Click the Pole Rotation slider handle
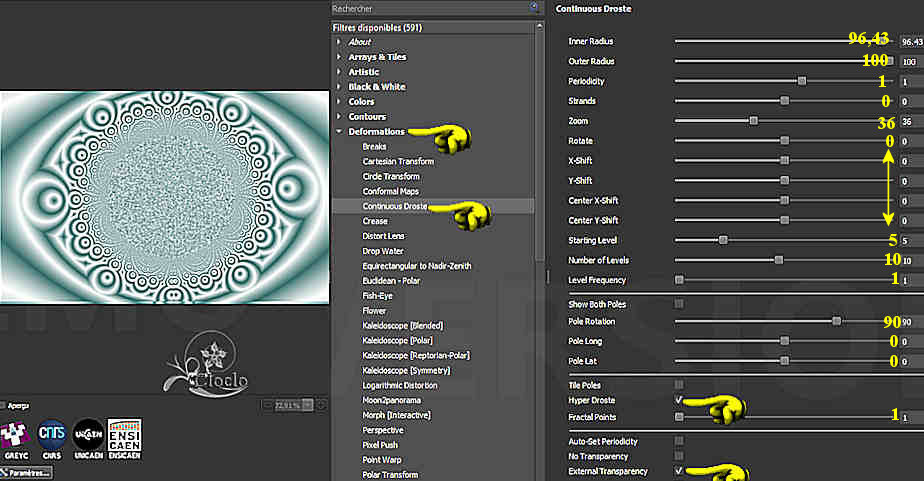 [x=836, y=321]
